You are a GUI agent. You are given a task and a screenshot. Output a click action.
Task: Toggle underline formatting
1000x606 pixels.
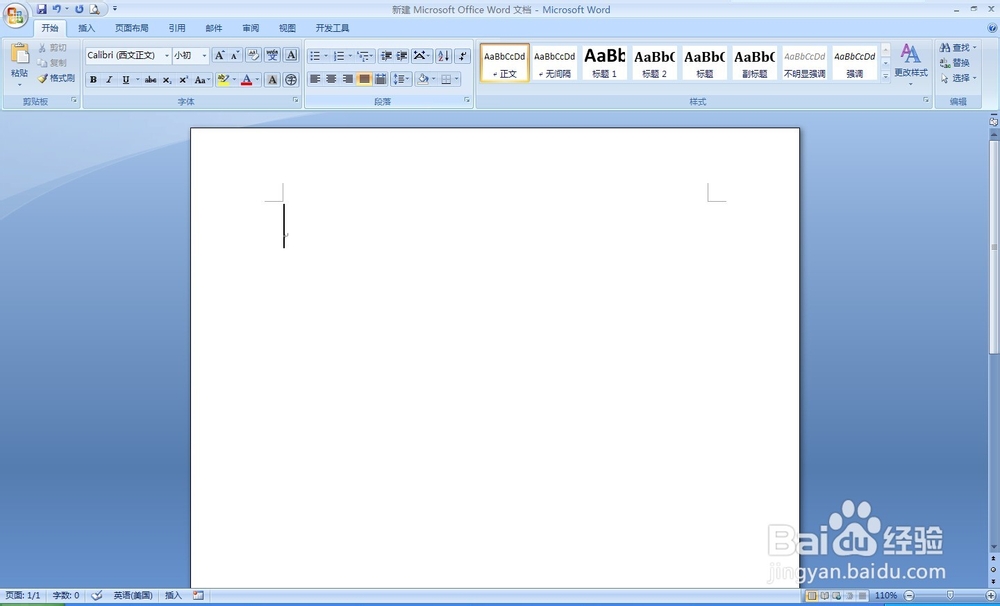[126, 80]
